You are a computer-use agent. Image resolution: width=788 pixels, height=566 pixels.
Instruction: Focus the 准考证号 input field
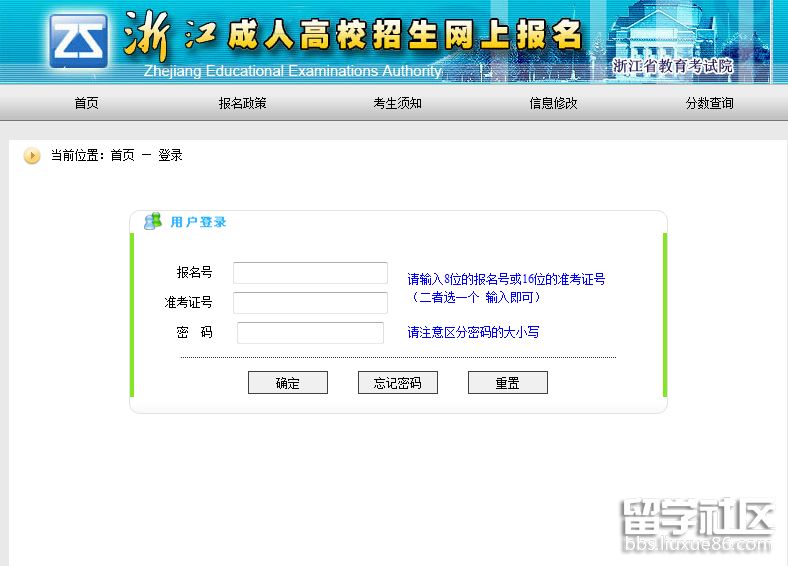point(310,303)
